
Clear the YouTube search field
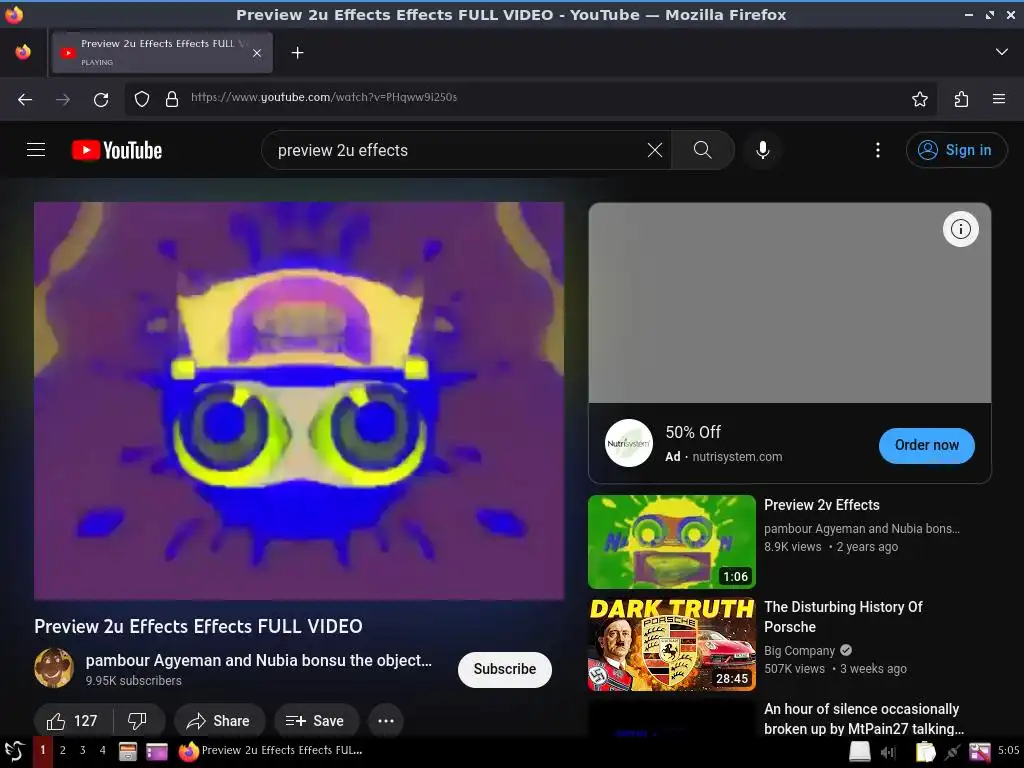654,150
